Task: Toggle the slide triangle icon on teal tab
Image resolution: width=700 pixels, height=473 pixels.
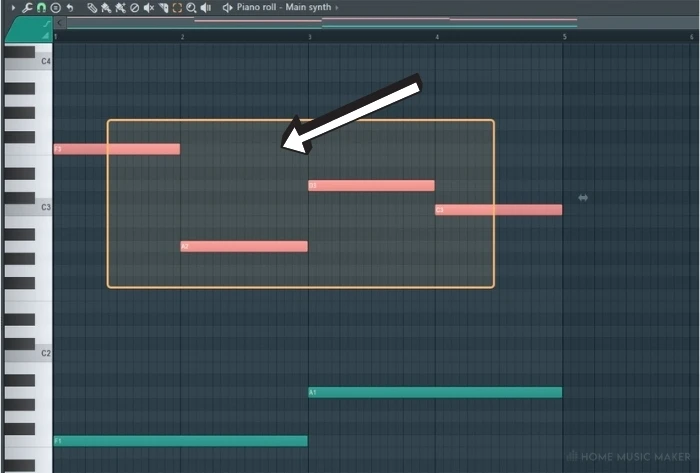Action: pyautogui.click(x=46, y=36)
